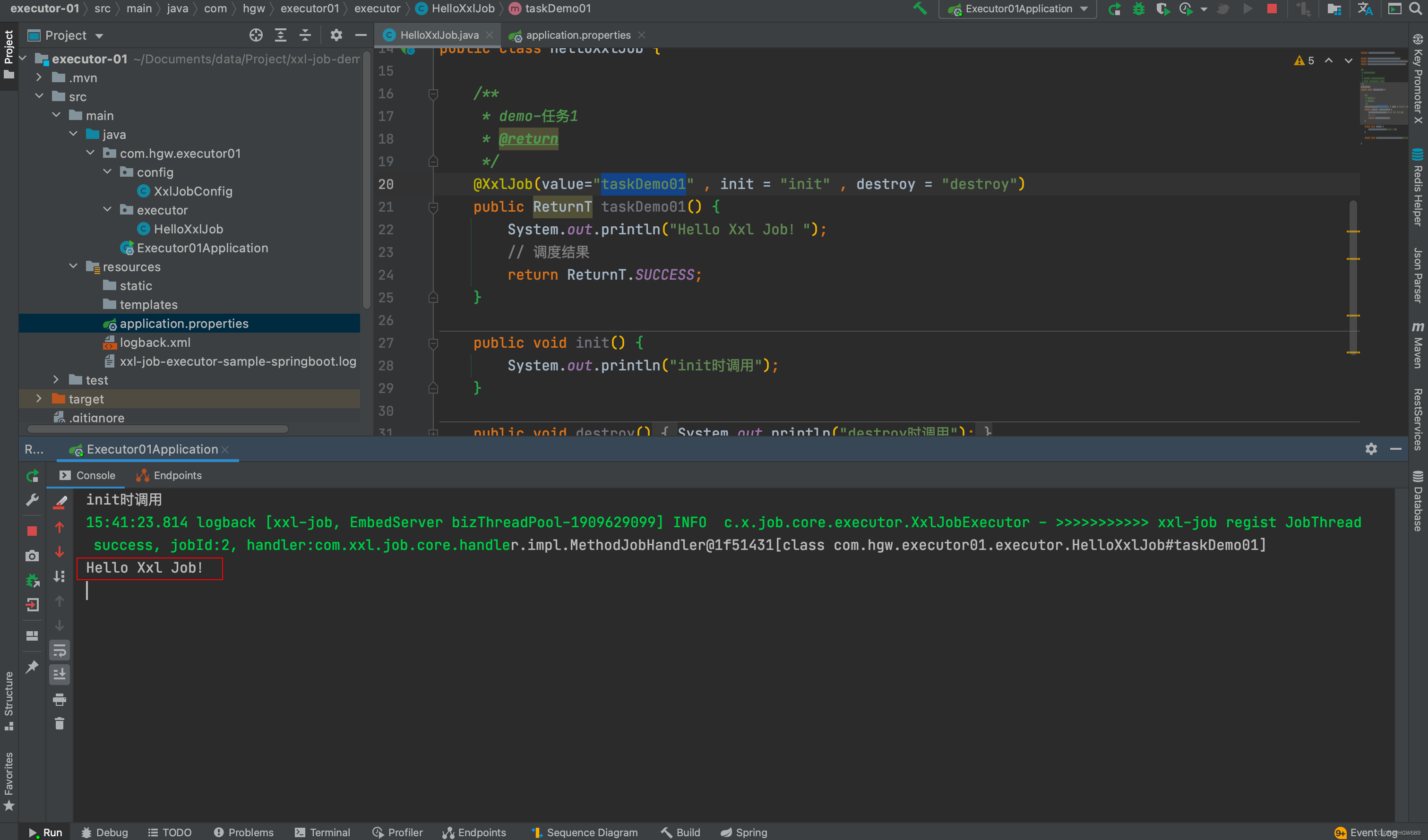
Task: Start debugging with the bug icon
Action: click(x=1138, y=9)
